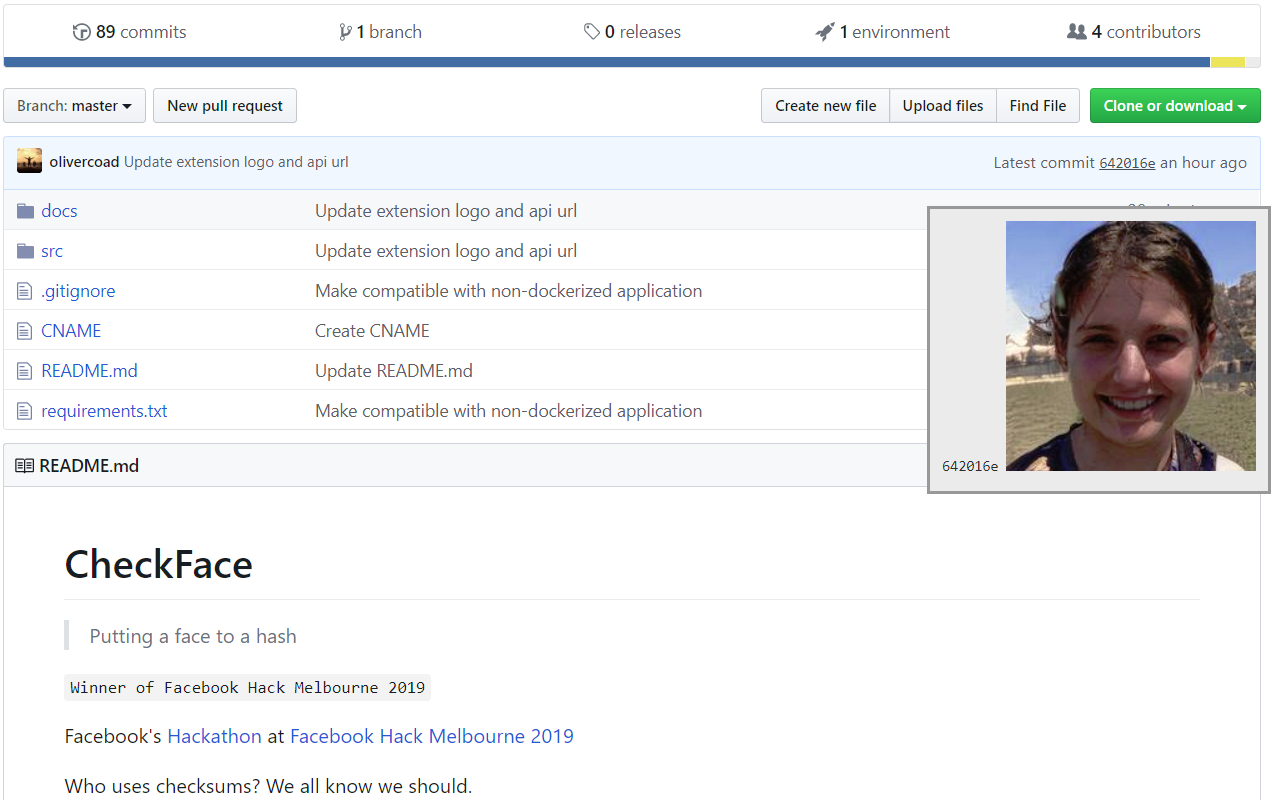Click the CheckFace heading
Viewport: 1280px width, 800px height.
(159, 565)
